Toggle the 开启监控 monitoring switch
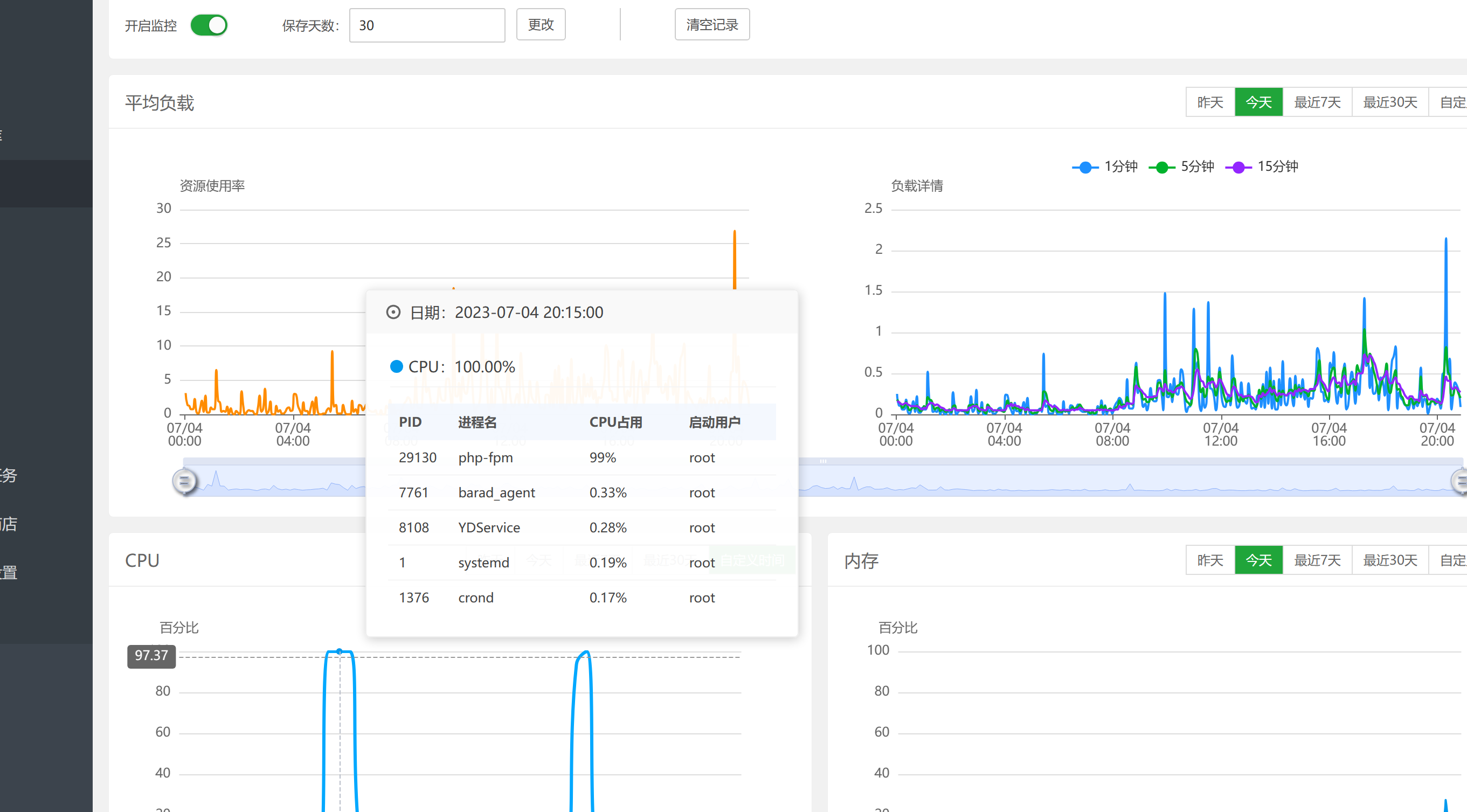 coord(209,25)
